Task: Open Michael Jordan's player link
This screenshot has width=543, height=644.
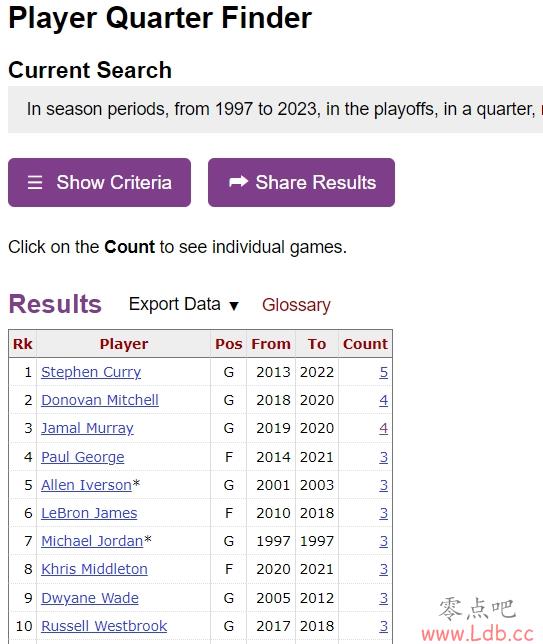Action: click(x=92, y=541)
